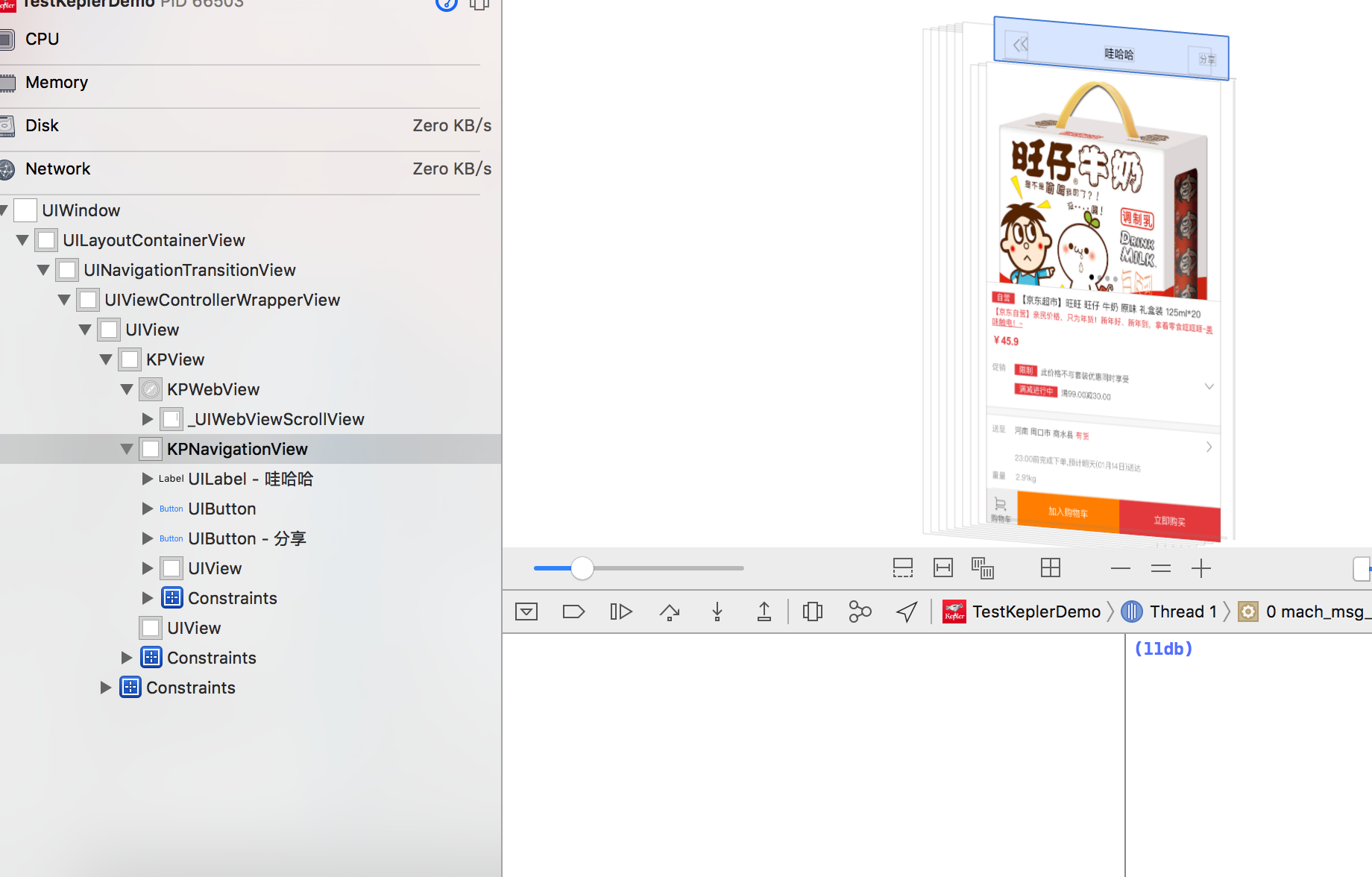Click the Continue program execution icon
This screenshot has height=877, width=1372.
click(x=621, y=612)
